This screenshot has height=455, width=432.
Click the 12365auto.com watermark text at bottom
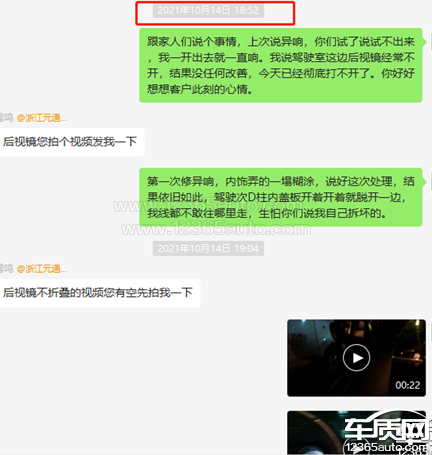coord(387,447)
